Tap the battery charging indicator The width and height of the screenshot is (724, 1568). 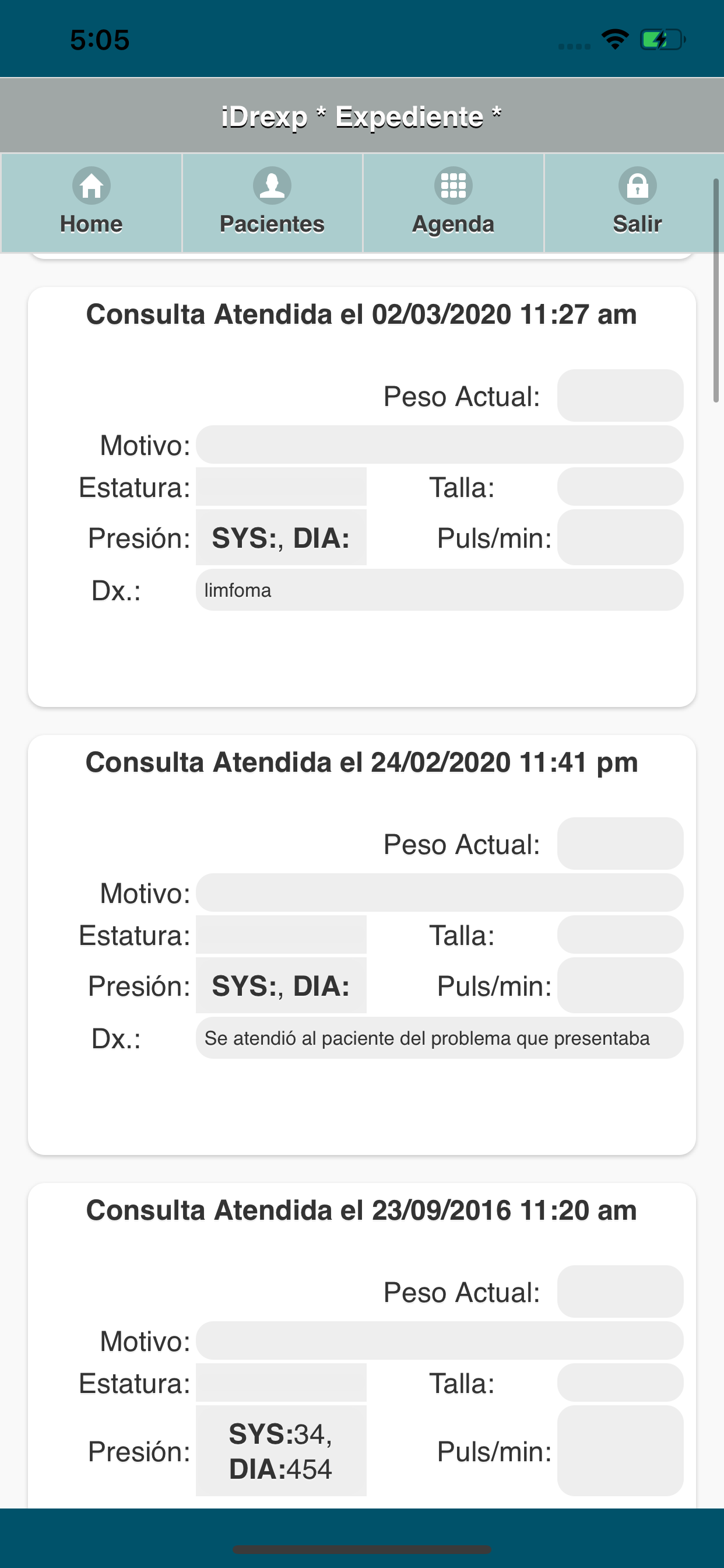pyautogui.click(x=663, y=40)
